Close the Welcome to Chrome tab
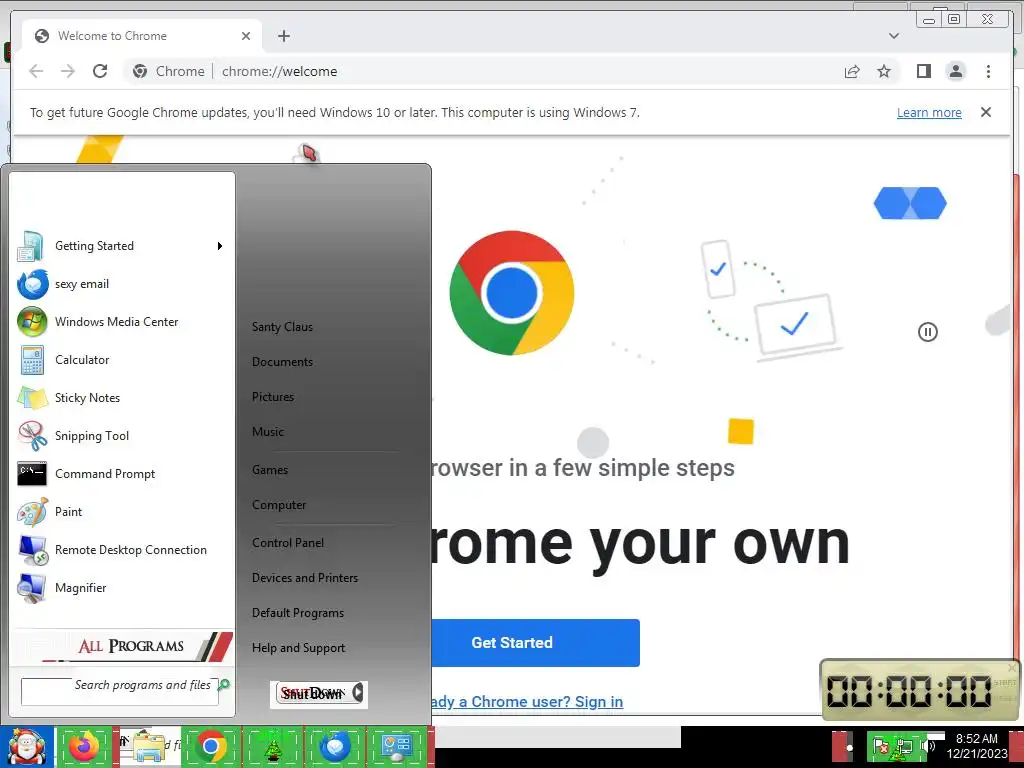 pyautogui.click(x=246, y=36)
